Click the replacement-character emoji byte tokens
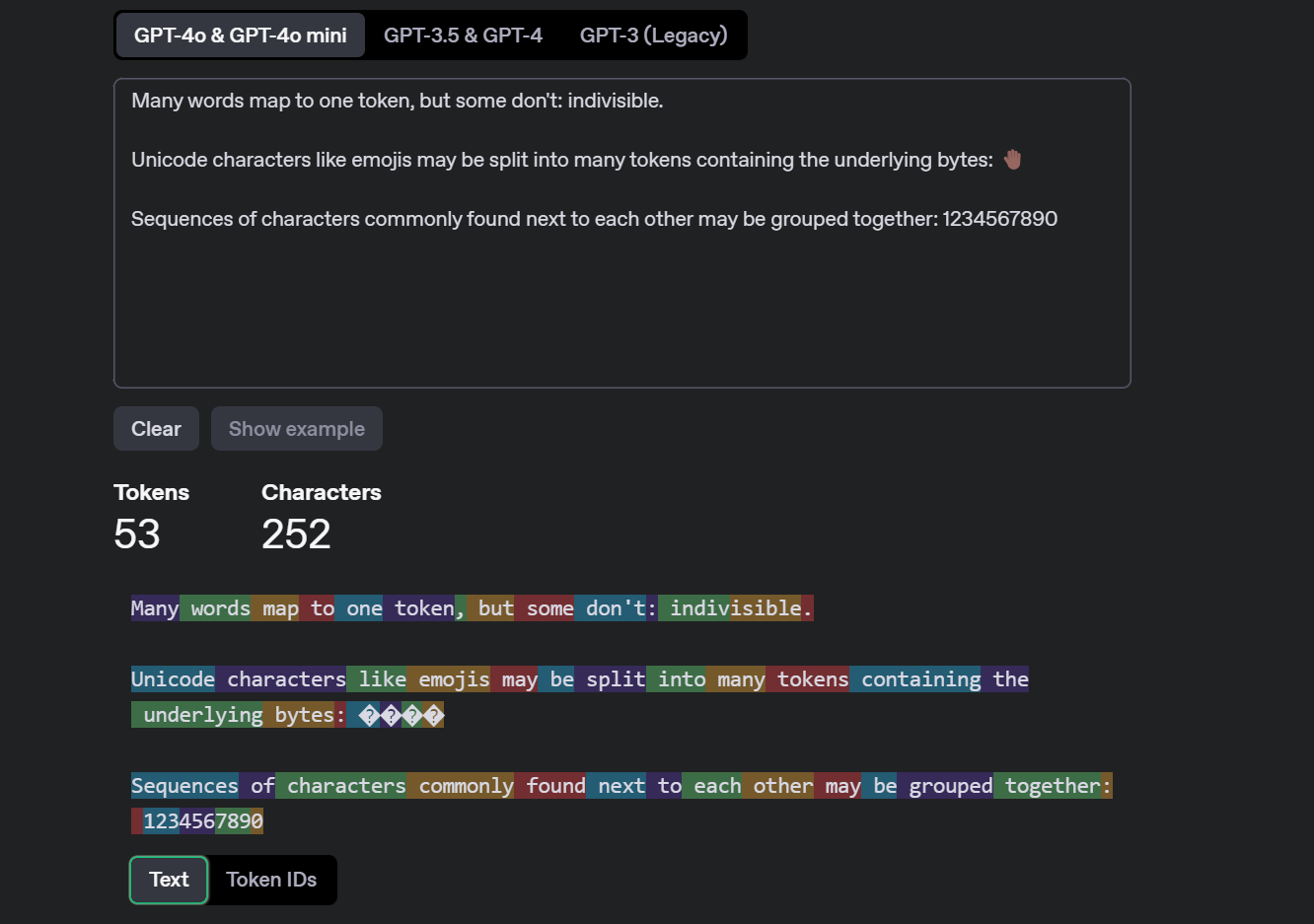The height and width of the screenshot is (924, 1314). tap(401, 715)
